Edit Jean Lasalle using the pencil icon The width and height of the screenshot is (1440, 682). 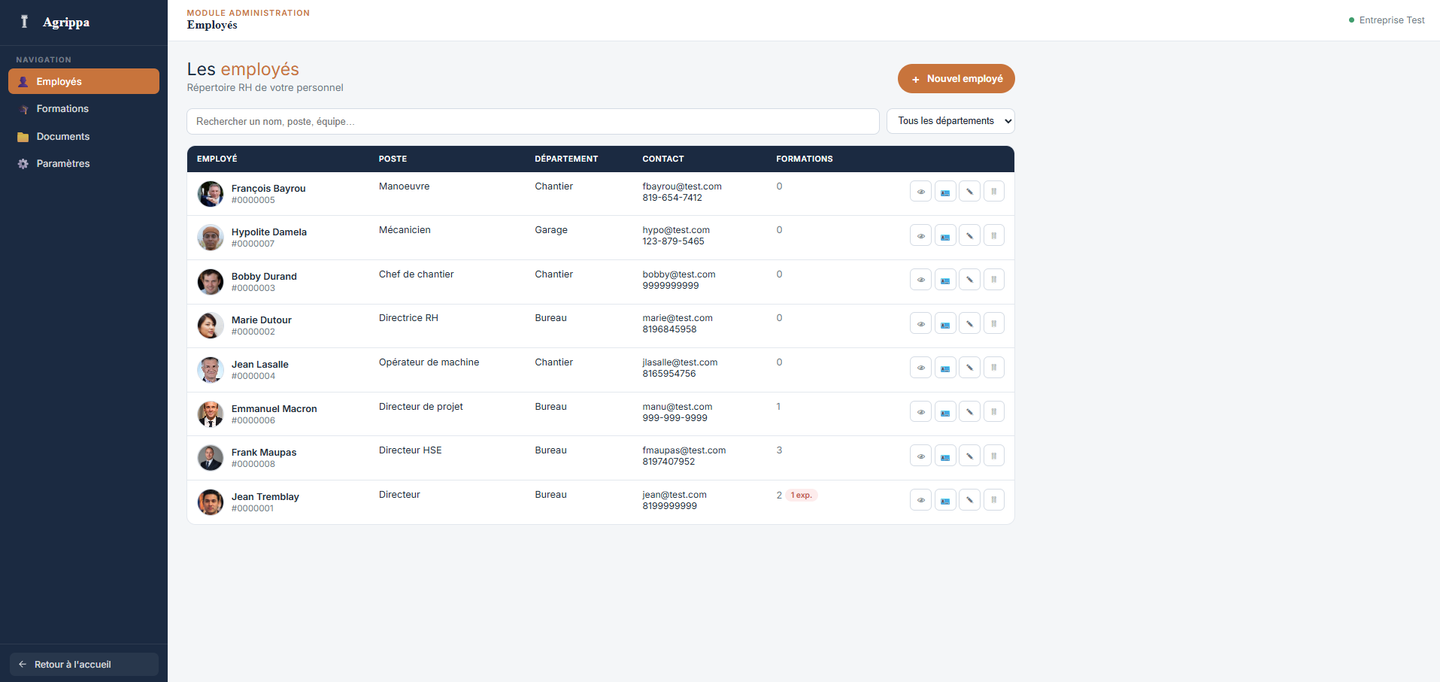969,368
